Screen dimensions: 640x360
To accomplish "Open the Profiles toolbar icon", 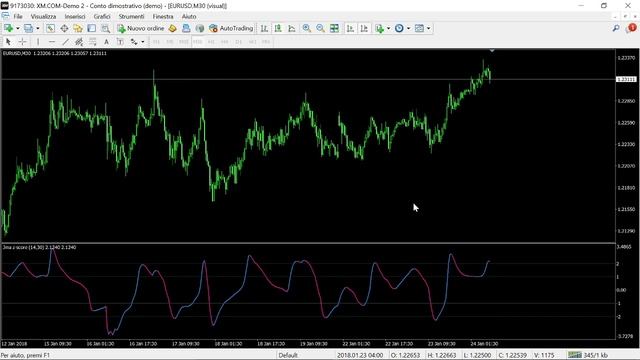I will [x=28, y=28].
